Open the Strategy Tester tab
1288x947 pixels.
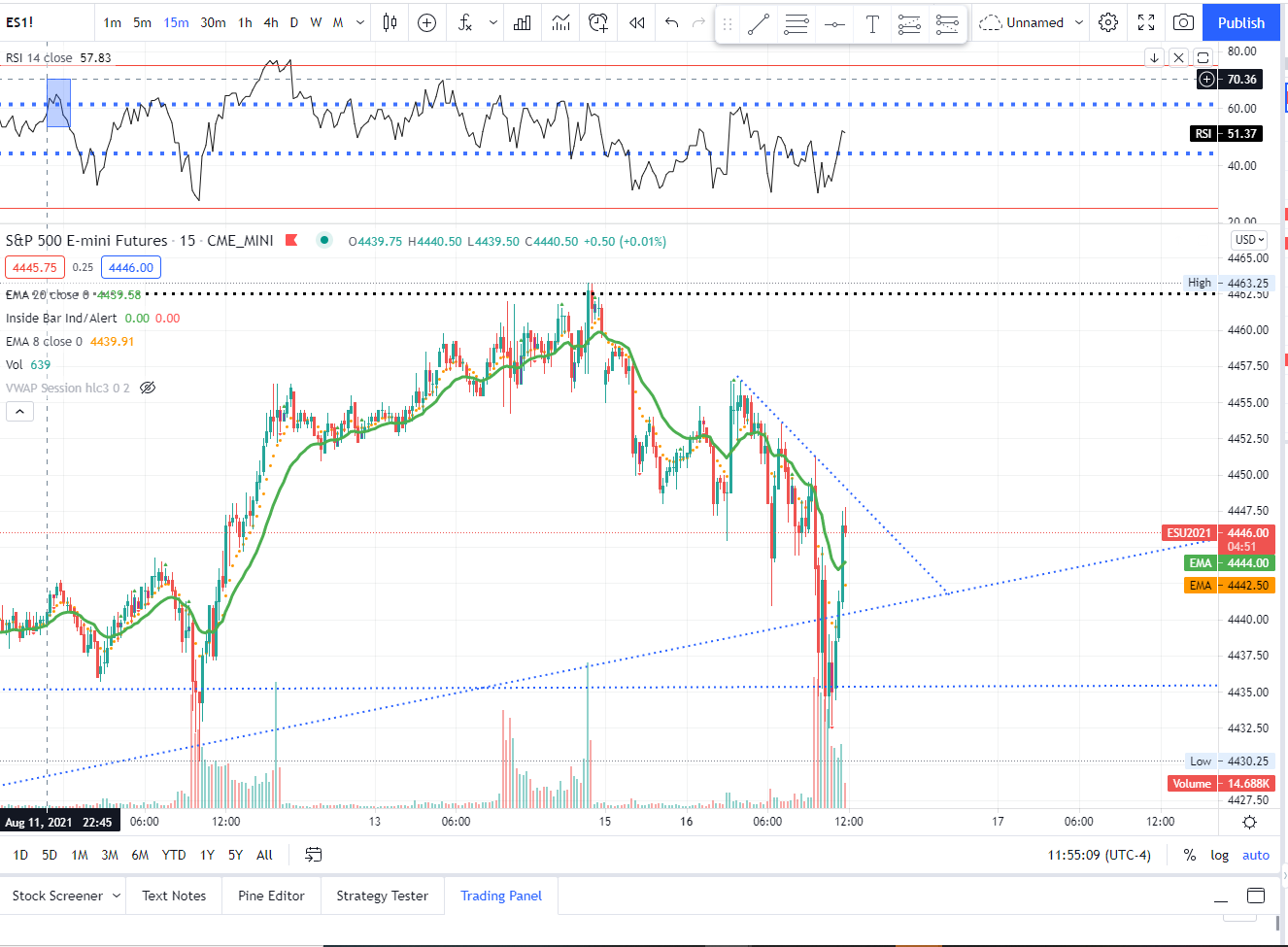[x=382, y=896]
